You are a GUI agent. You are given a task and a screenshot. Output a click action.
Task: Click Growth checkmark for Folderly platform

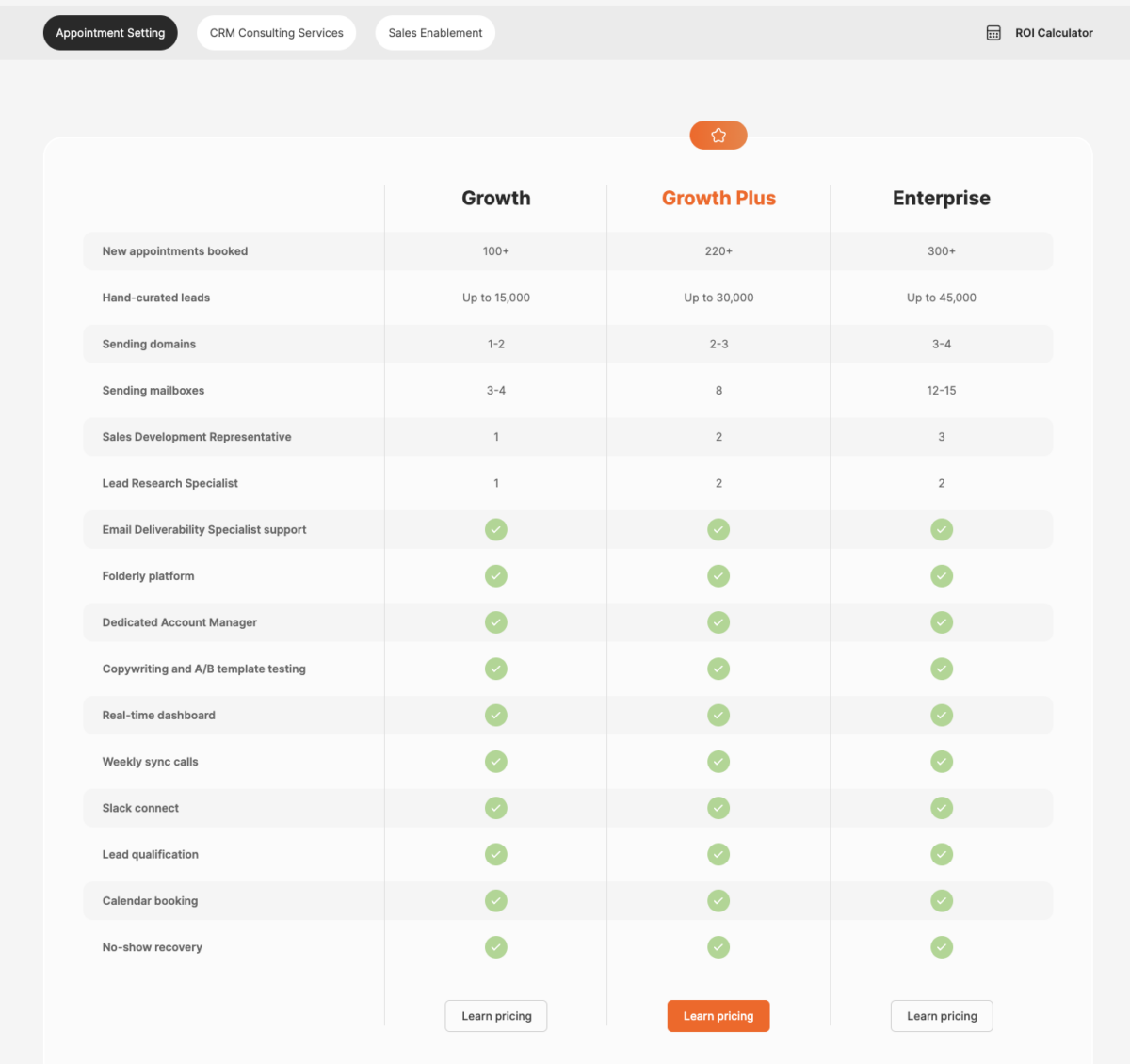click(496, 576)
